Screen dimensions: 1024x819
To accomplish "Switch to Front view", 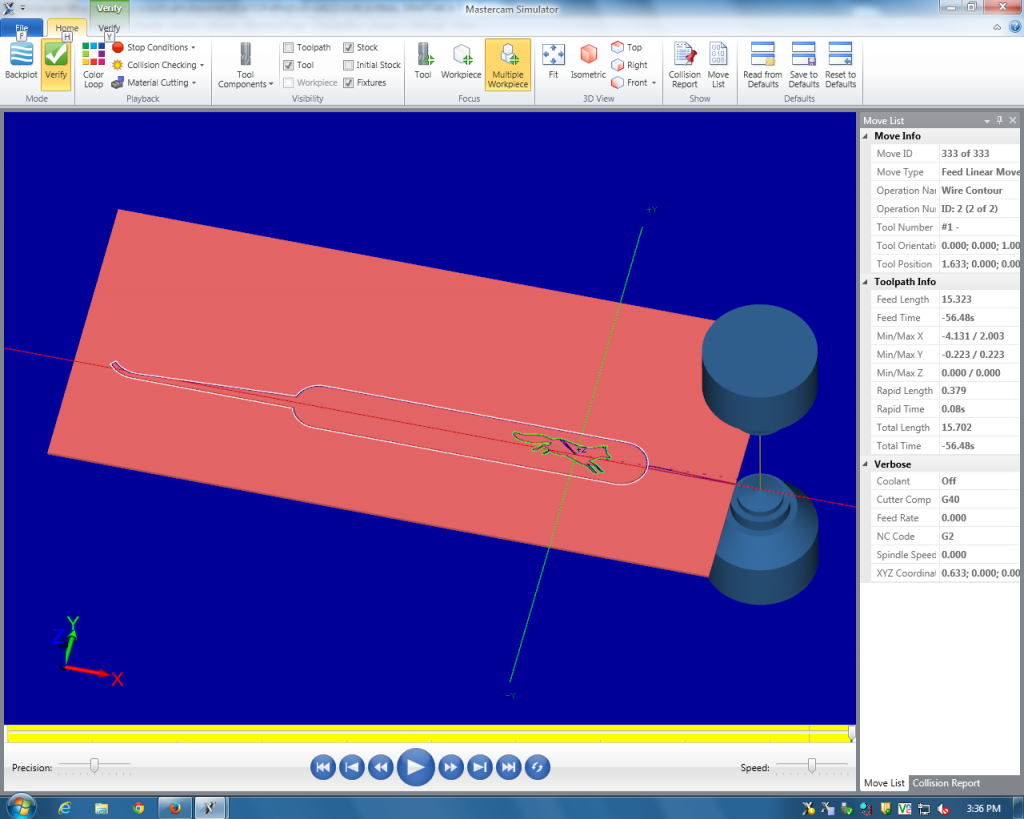I will pos(630,82).
